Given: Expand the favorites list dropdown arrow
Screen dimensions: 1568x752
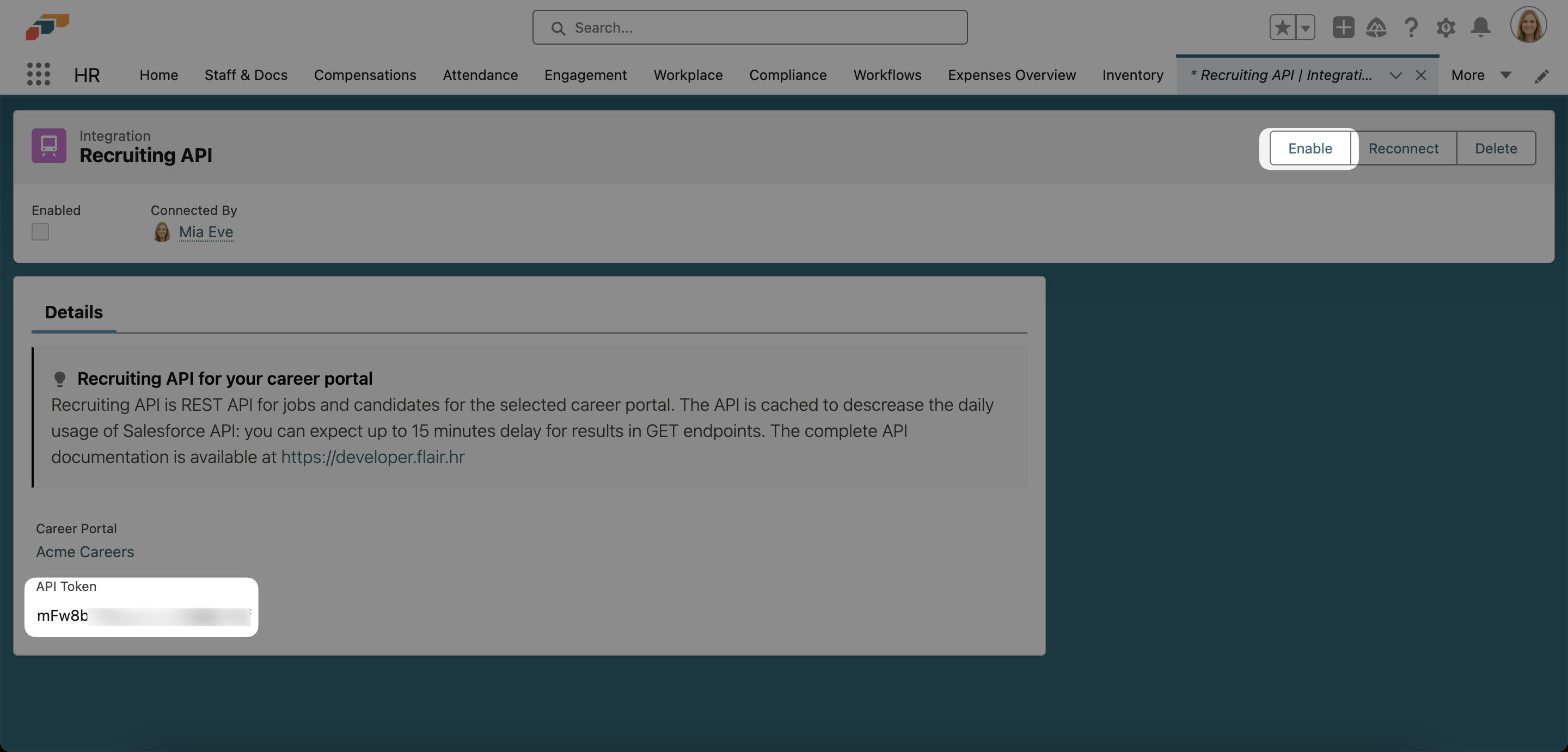Looking at the screenshot, I should pyautogui.click(x=1305, y=27).
